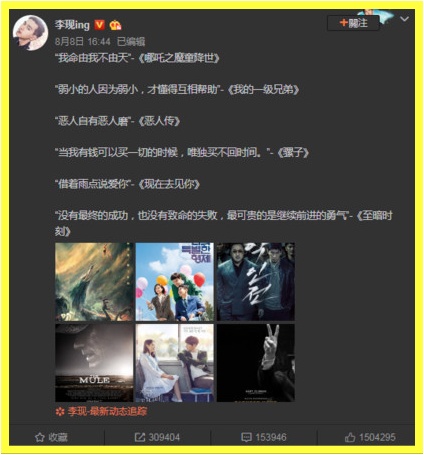
Task: Open comments via speech bubble 153946
Action: click(264, 437)
